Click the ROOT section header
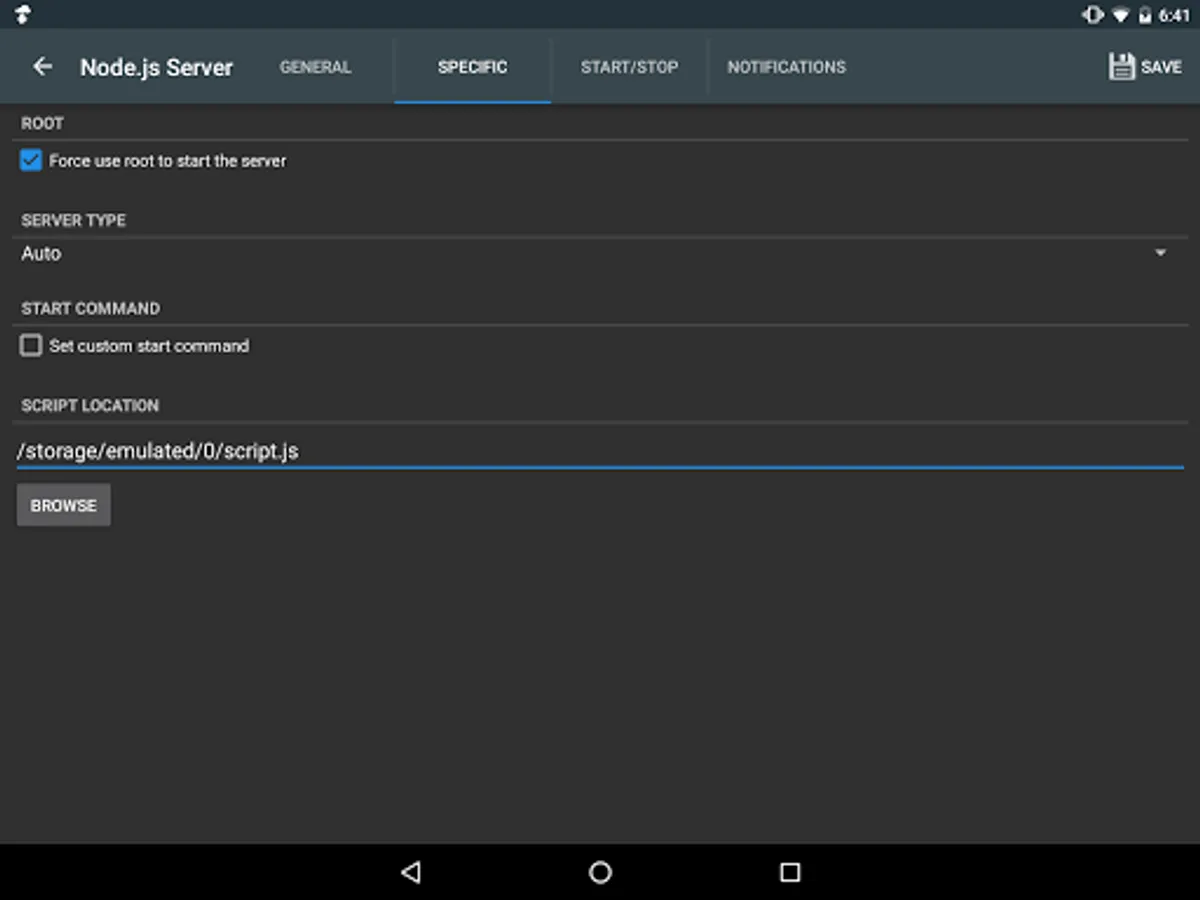The height and width of the screenshot is (900, 1200). click(x=42, y=123)
